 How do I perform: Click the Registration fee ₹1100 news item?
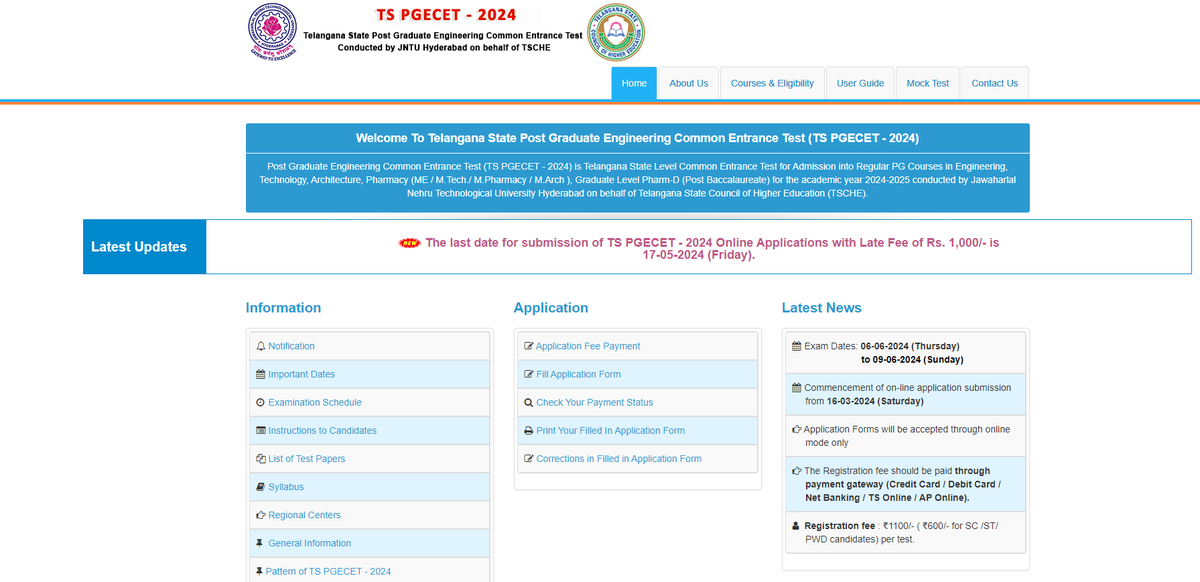pyautogui.click(x=906, y=532)
